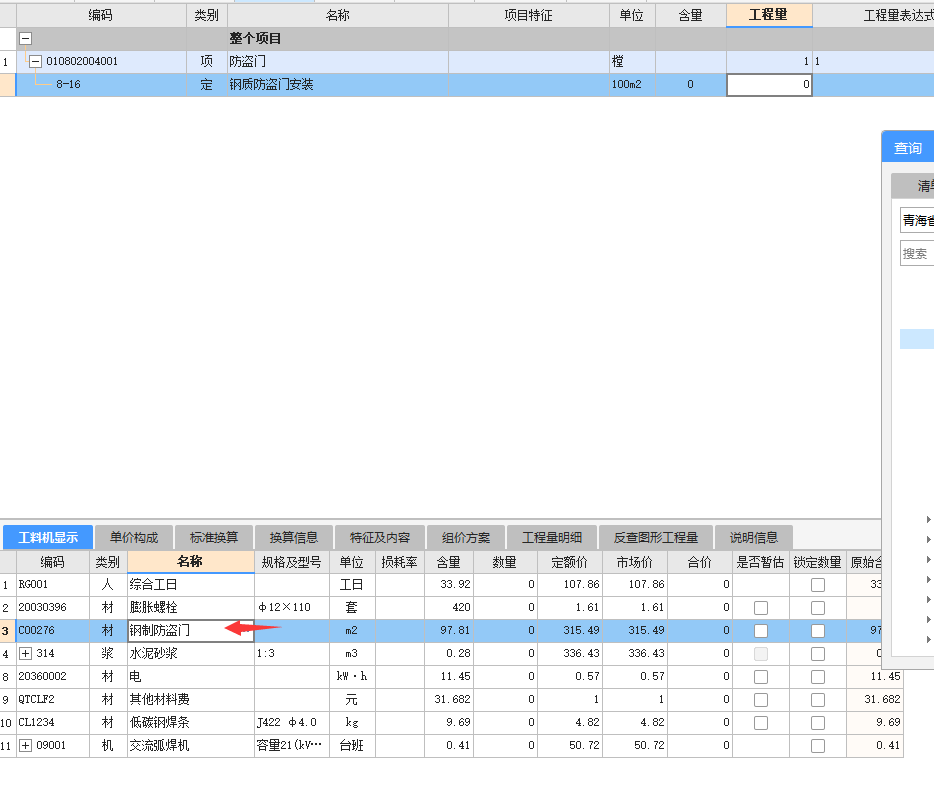This screenshot has width=934, height=793.
Task: Select code cell QTCLF2
Action: tap(53, 699)
